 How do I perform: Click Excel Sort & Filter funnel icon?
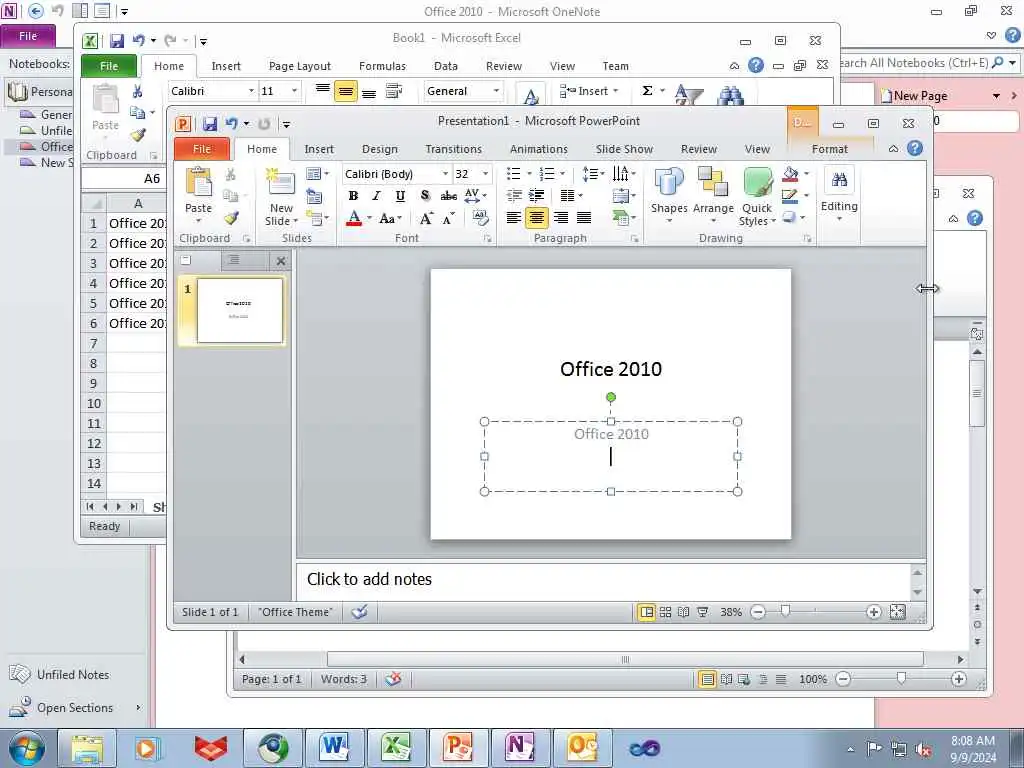688,95
